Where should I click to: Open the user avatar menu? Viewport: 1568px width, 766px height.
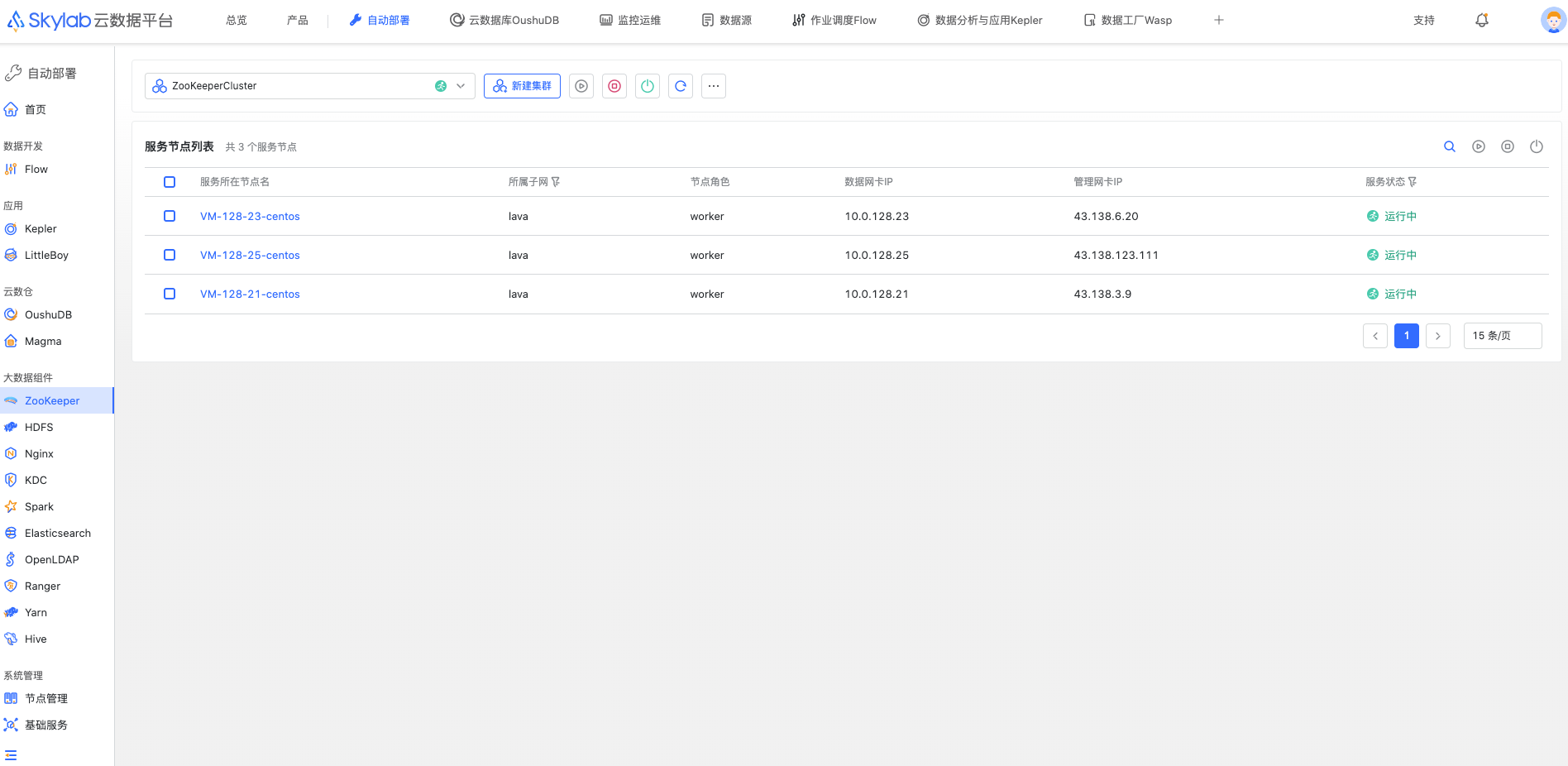click(x=1553, y=20)
